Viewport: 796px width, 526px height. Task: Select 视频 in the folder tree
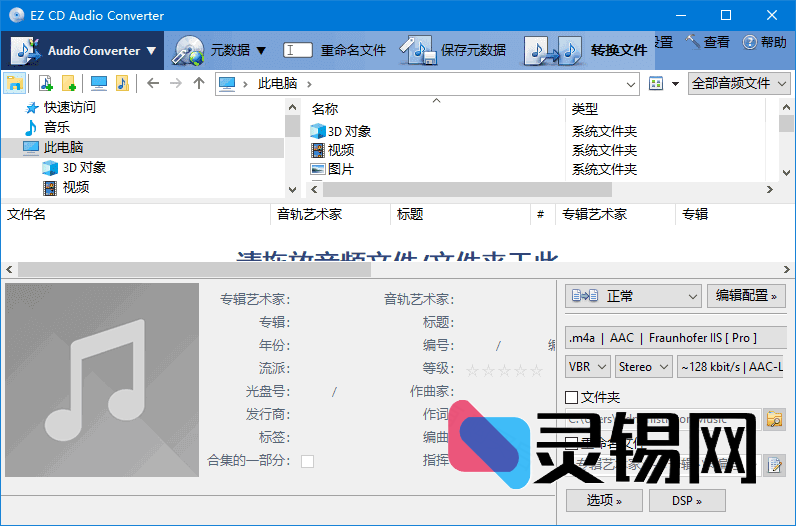point(76,187)
